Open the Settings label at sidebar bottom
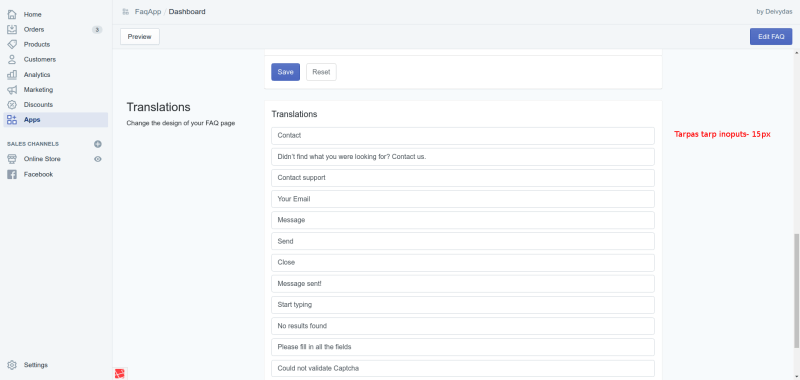This screenshot has width=800, height=380. click(36, 365)
